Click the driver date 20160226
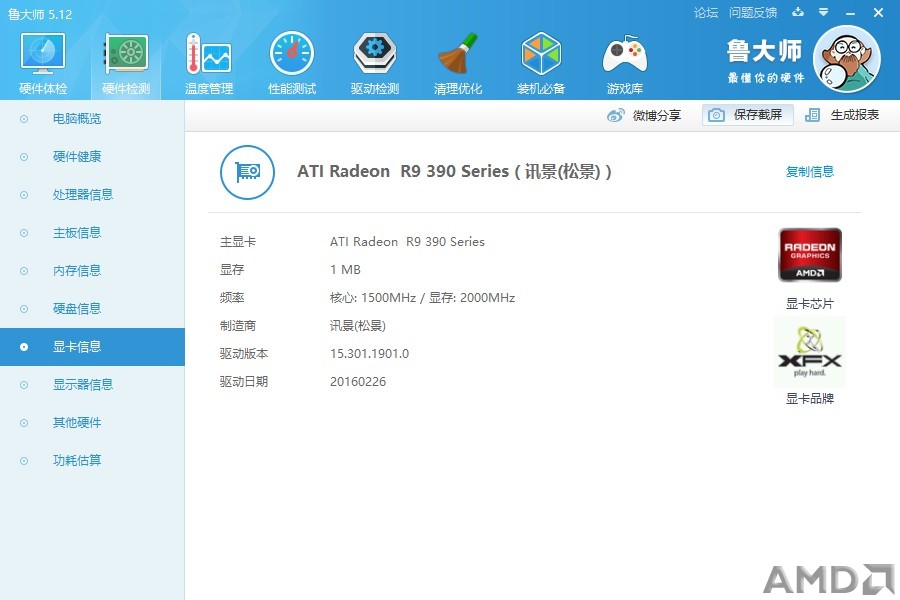This screenshot has height=600, width=900. pos(358,382)
